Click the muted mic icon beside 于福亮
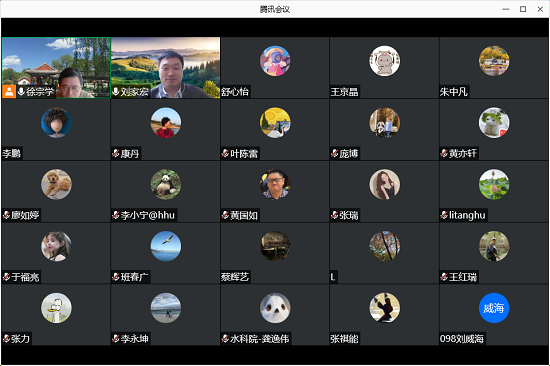The width and height of the screenshot is (550, 366). pyautogui.click(x=6, y=277)
